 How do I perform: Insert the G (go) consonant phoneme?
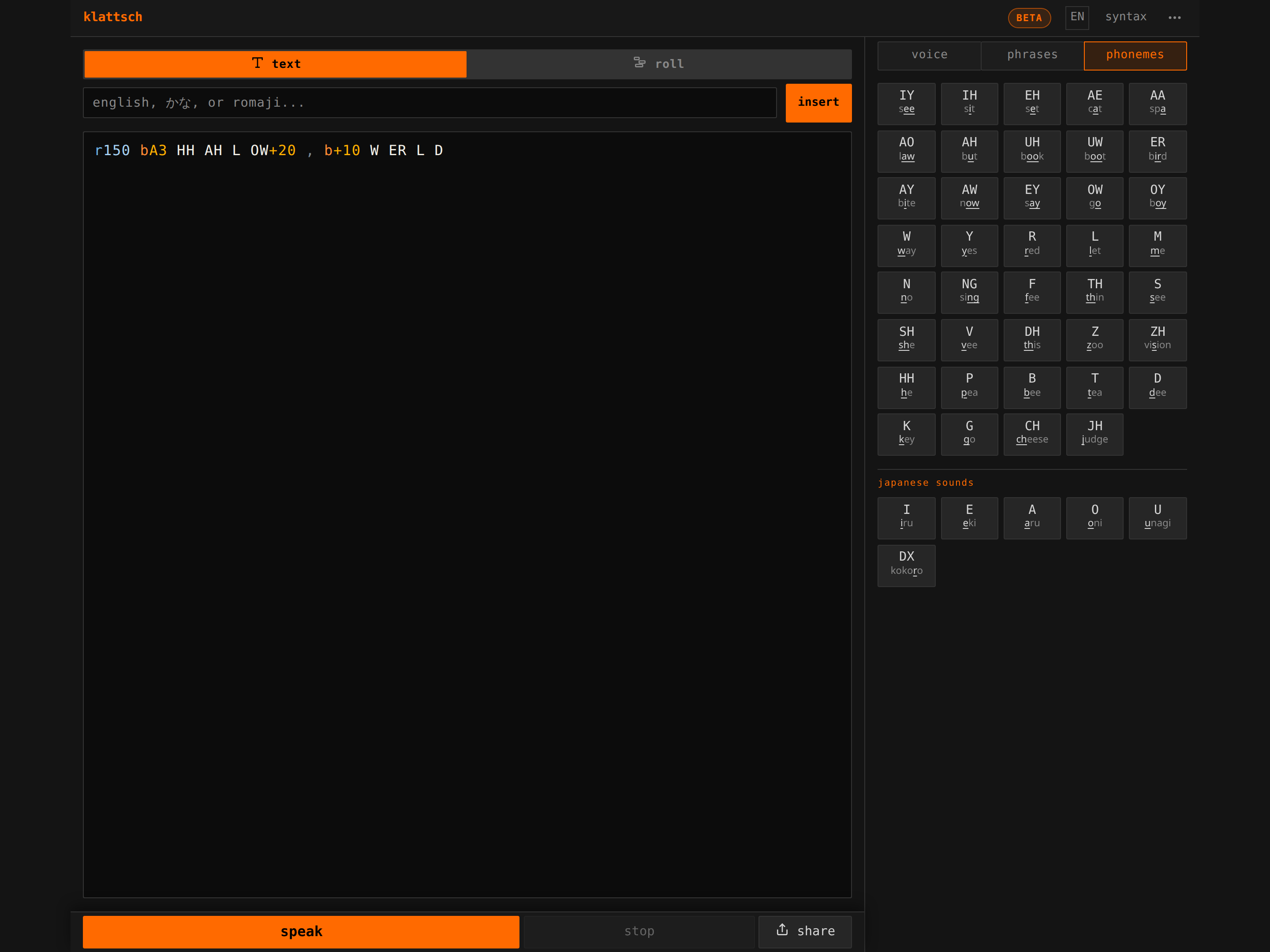[x=969, y=435]
